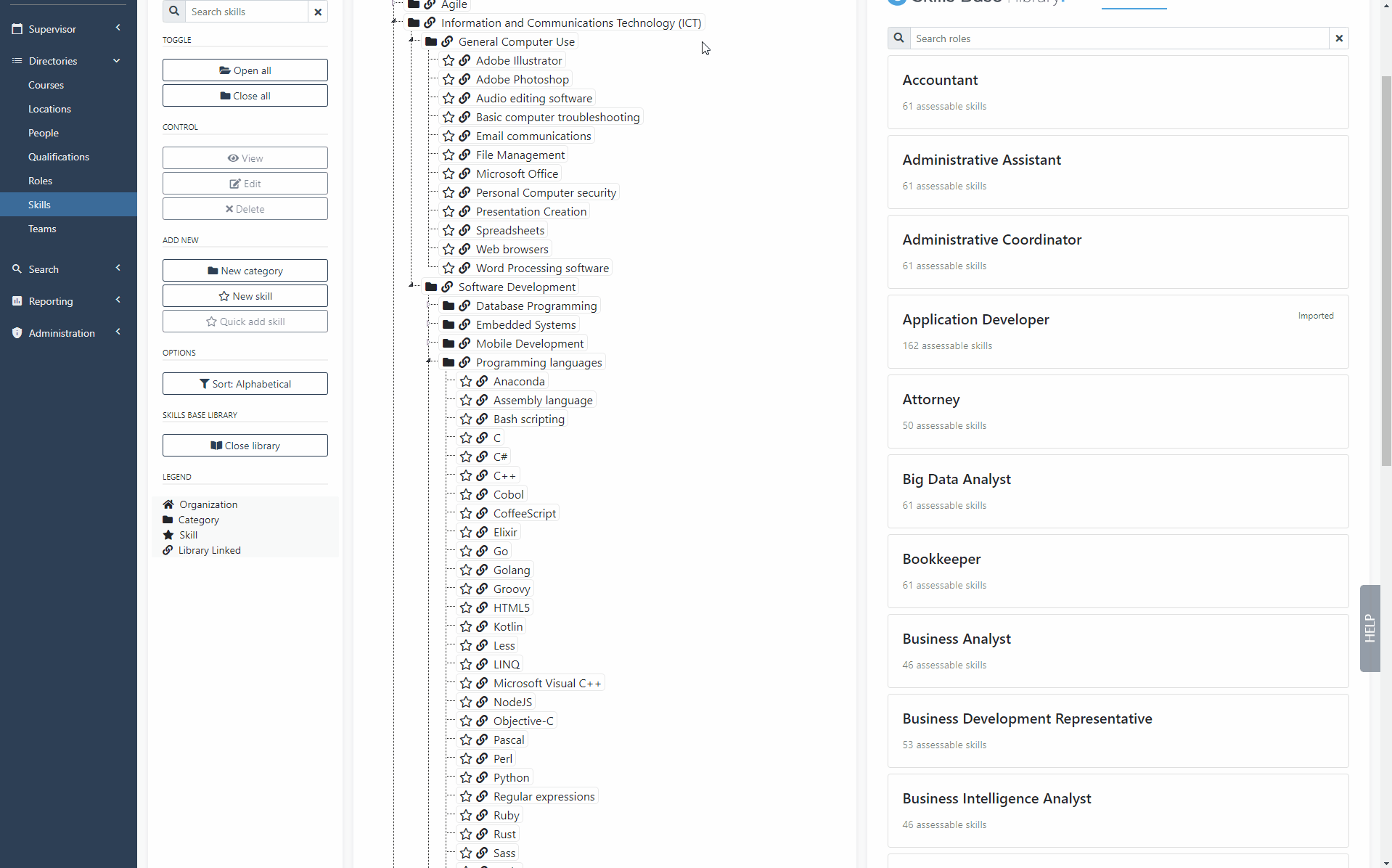Image resolution: width=1392 pixels, height=868 pixels.
Task: Open the Accountant role card
Action: click(1118, 92)
